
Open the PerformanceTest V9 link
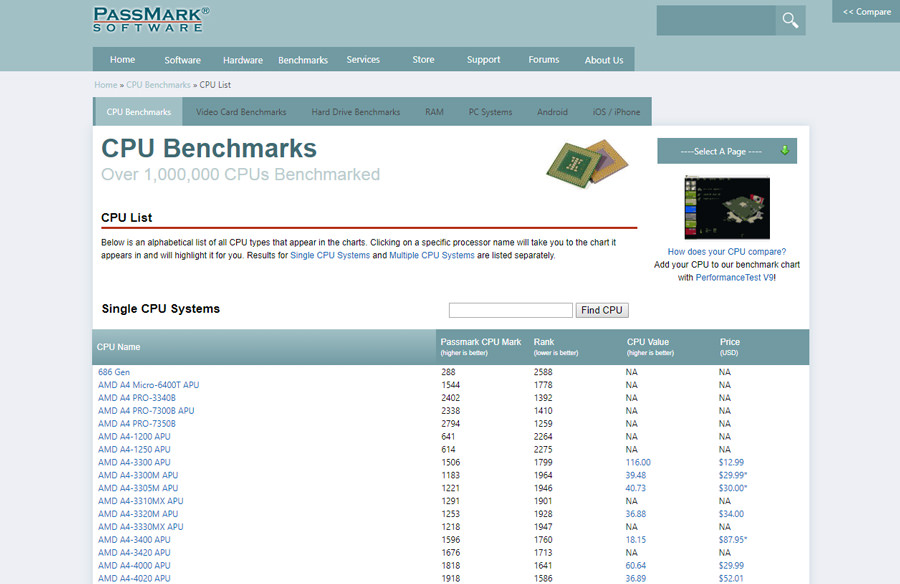(735, 277)
